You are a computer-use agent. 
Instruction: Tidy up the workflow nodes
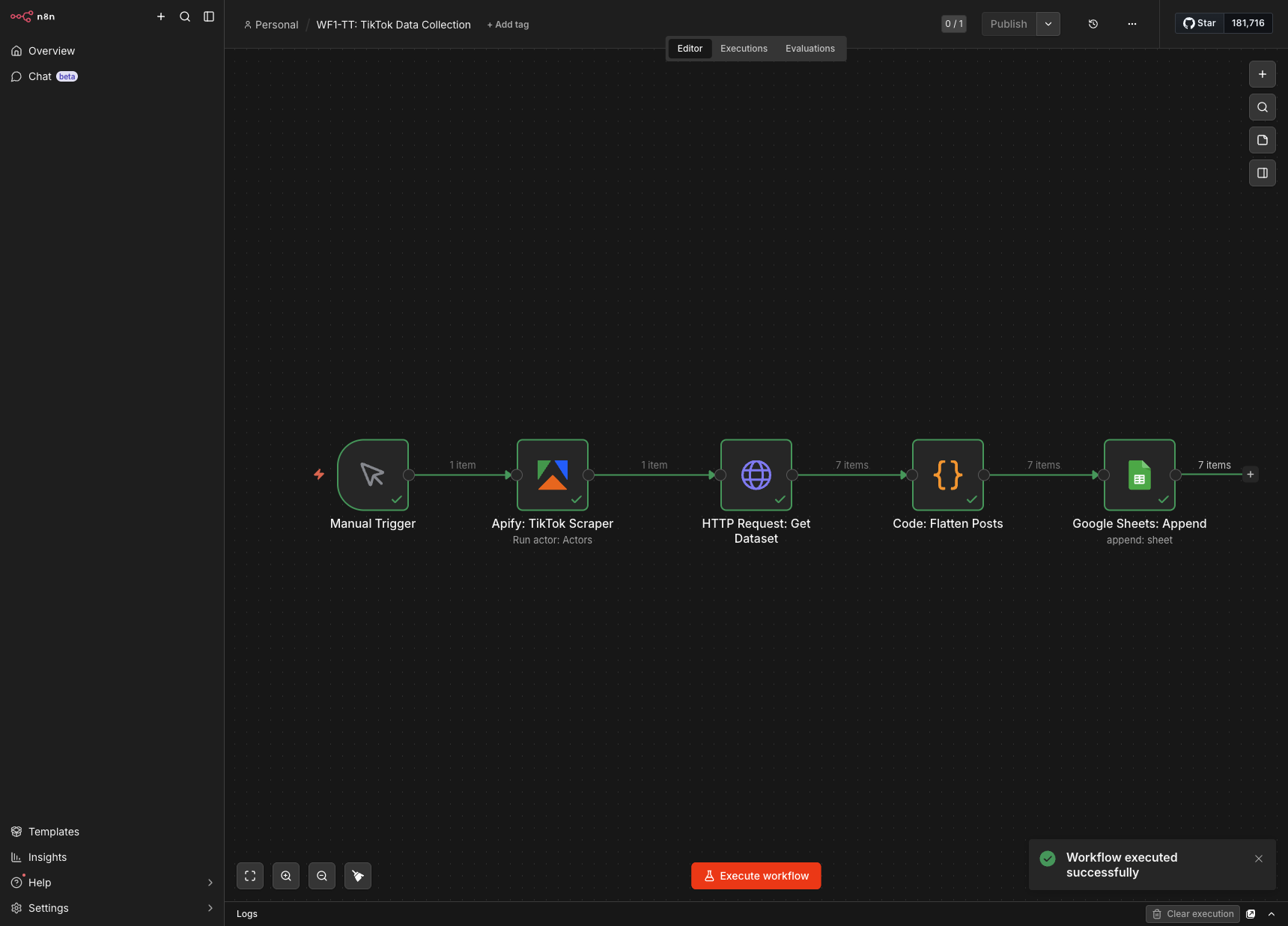pyautogui.click(x=358, y=876)
